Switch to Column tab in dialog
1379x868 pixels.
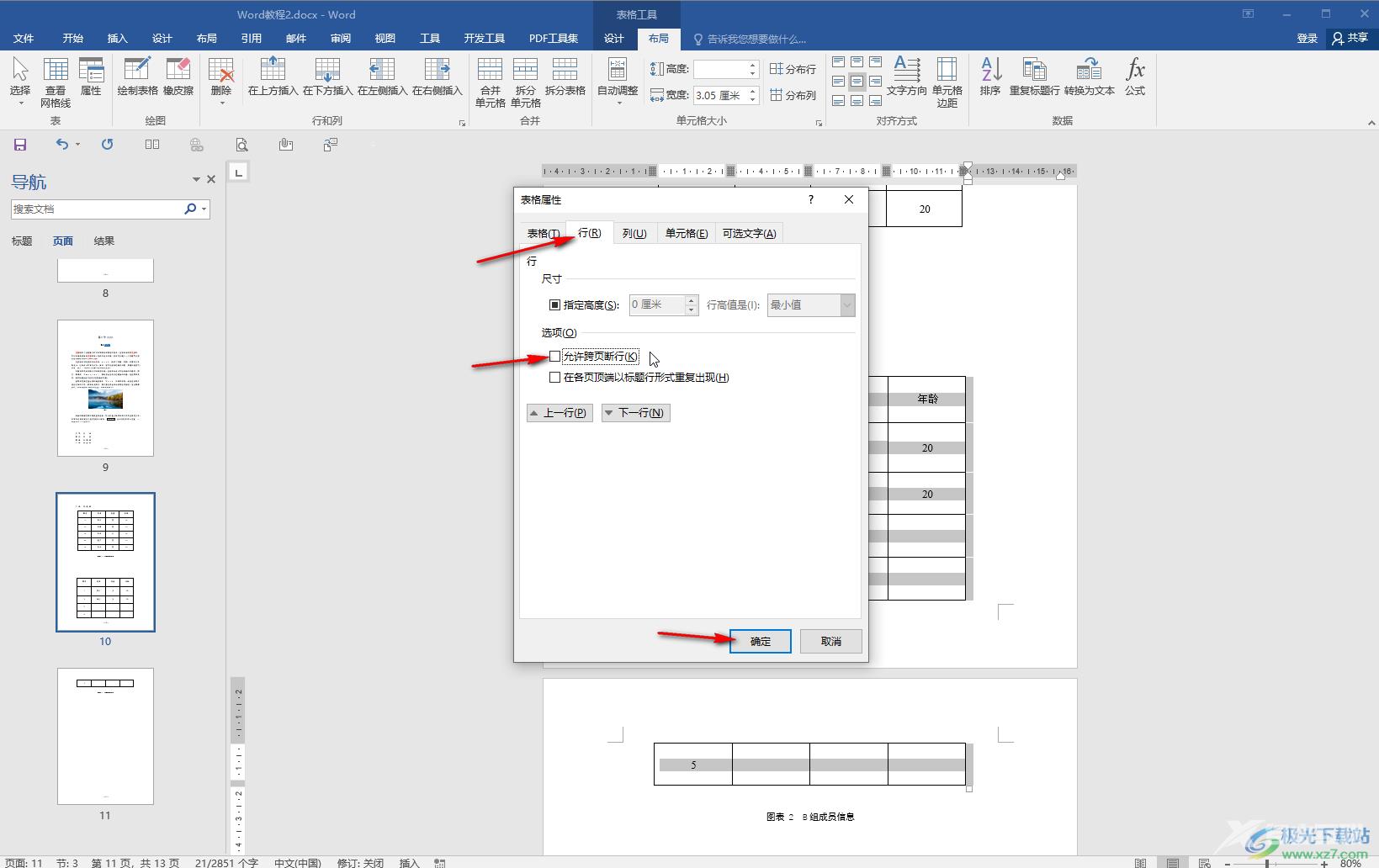pos(634,233)
